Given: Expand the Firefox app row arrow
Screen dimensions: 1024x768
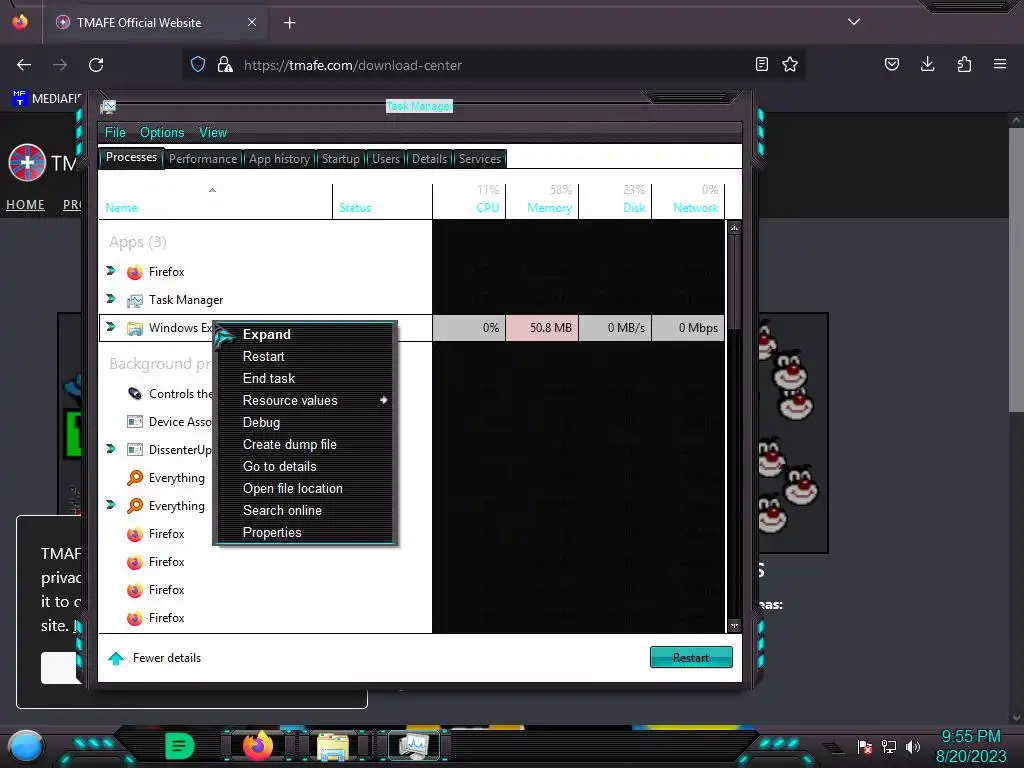Looking at the screenshot, I should [111, 270].
